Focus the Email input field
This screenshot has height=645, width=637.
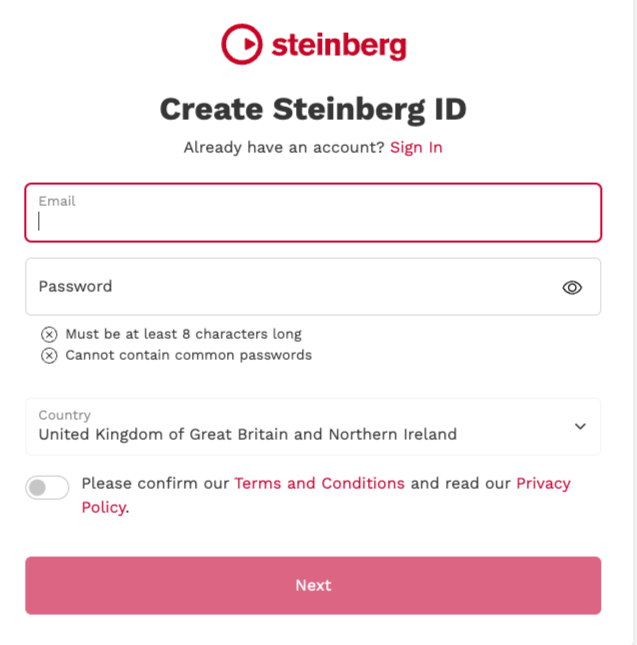[313, 221]
